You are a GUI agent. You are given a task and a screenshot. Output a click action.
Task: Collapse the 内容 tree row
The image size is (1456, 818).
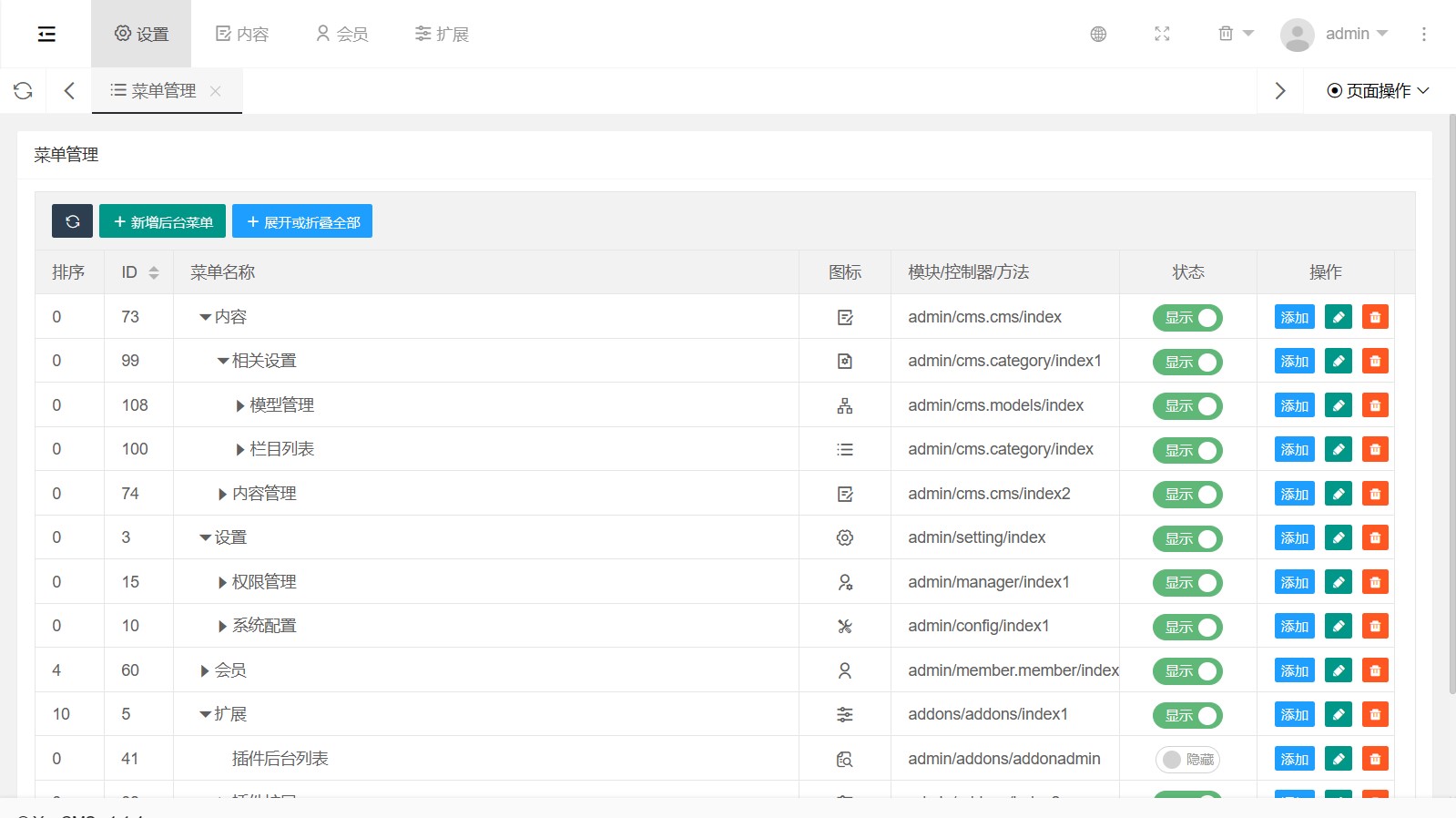click(x=205, y=317)
